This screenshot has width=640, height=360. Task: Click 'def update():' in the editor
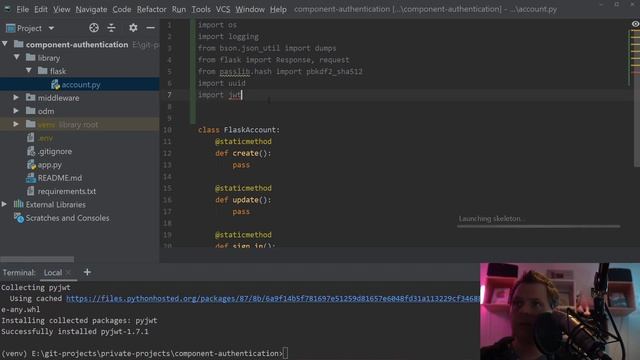(243, 200)
